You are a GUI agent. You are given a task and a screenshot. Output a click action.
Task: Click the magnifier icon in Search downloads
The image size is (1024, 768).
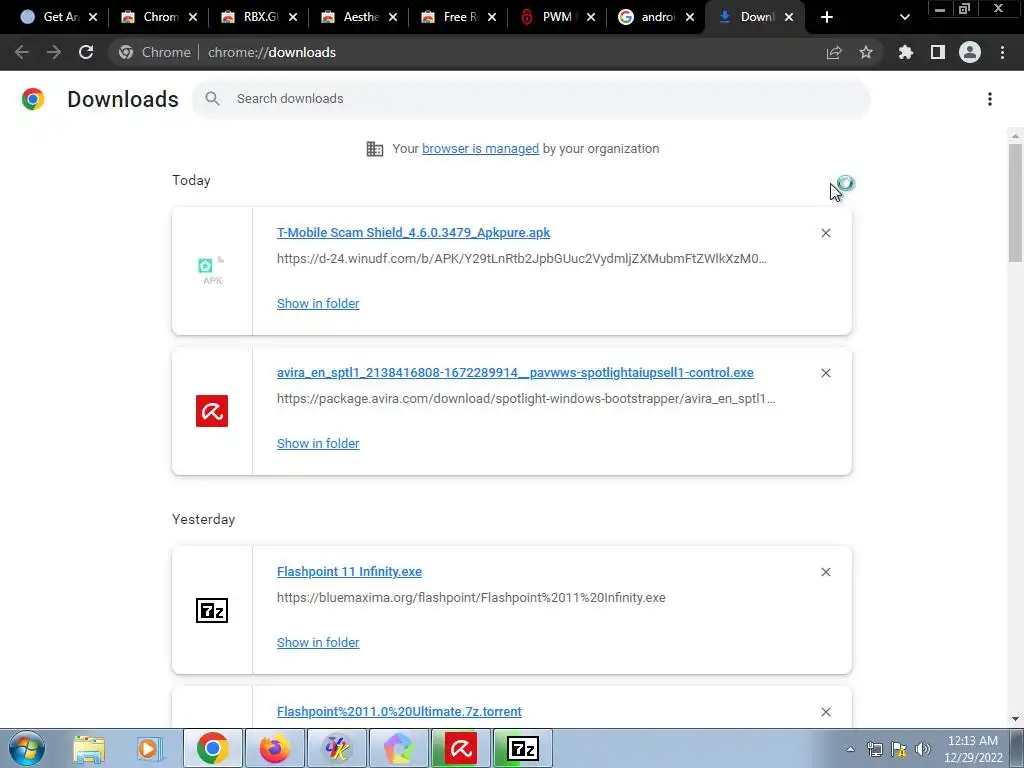212,99
